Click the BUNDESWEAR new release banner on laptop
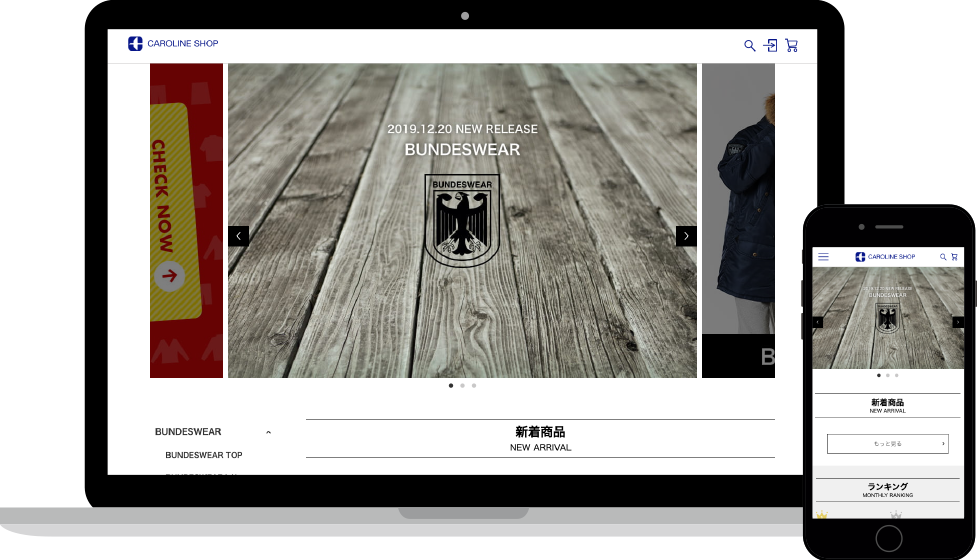980x560 pixels. pos(462,221)
